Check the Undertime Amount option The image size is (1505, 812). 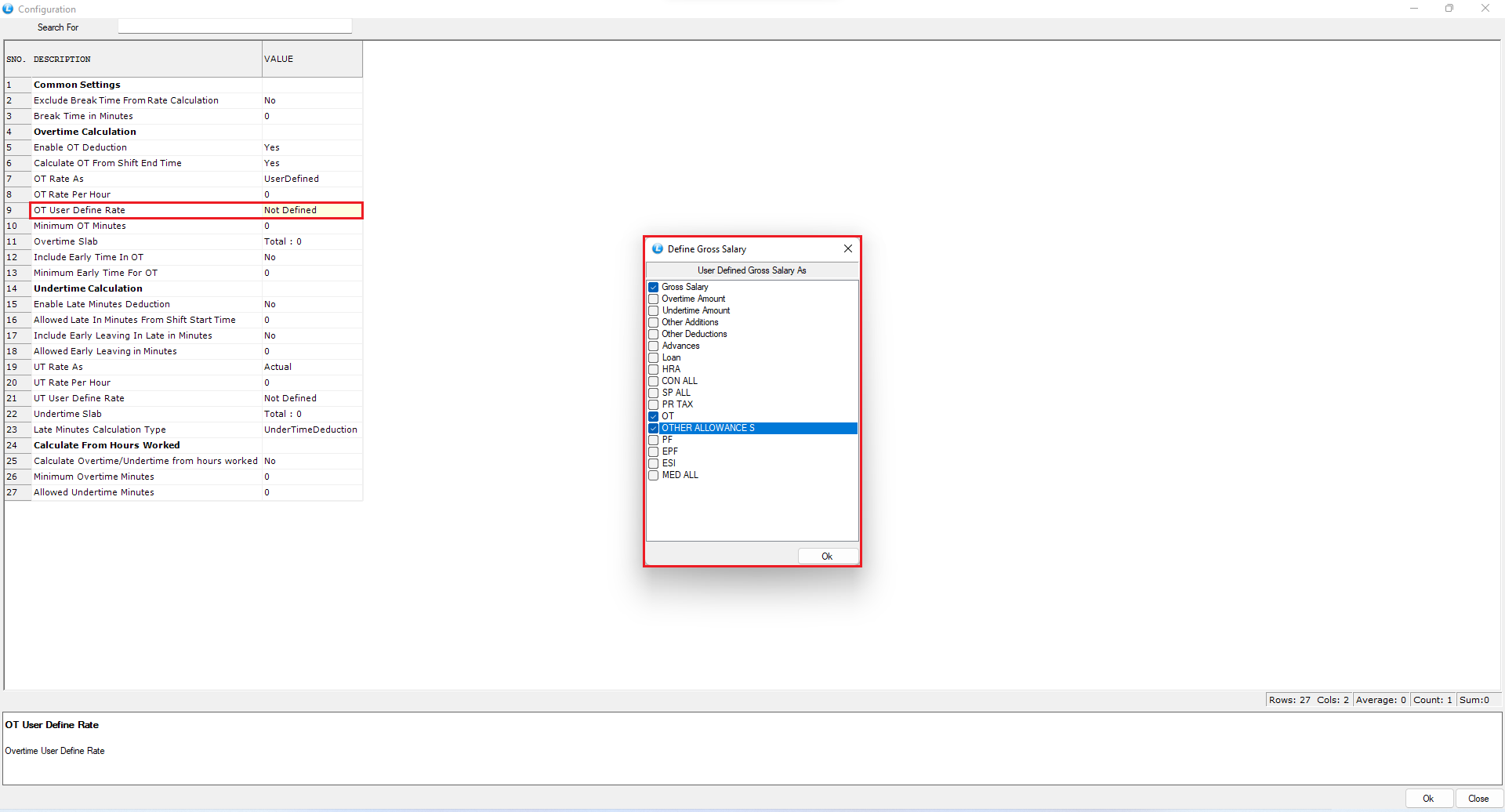pos(654,311)
